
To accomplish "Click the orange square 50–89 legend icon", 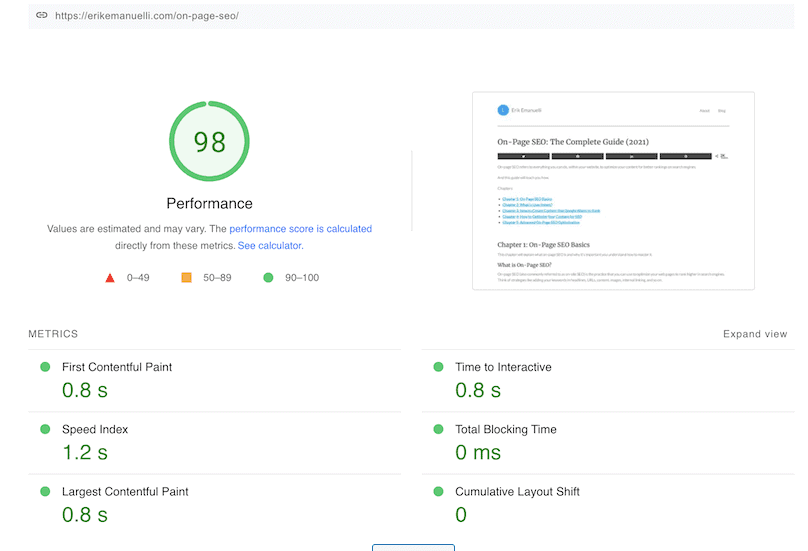I will click(x=187, y=278).
